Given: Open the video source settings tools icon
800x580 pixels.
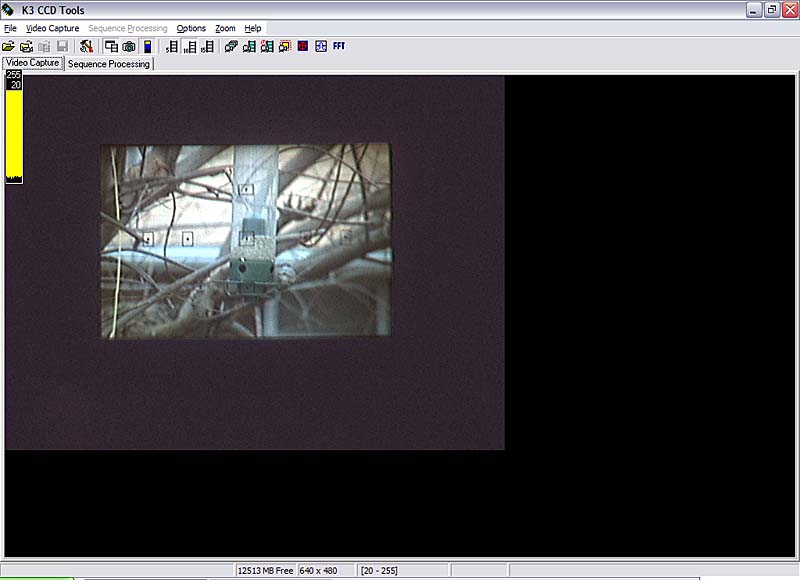Looking at the screenshot, I should pos(86,47).
